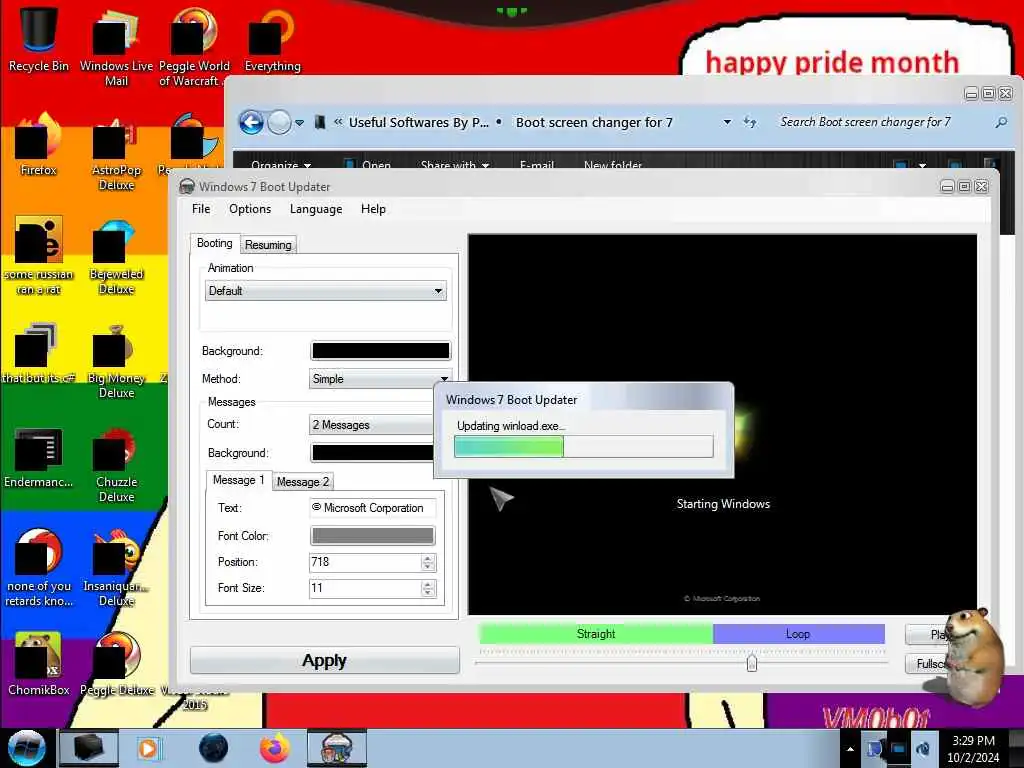Open AstroPop Deluxe desktop icon
This screenshot has height=768, width=1024.
(x=116, y=152)
